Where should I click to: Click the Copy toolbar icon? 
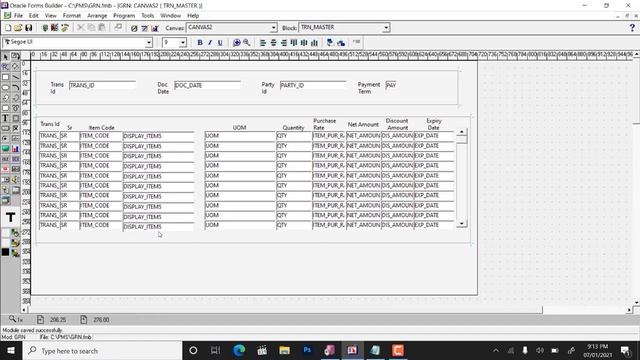click(x=91, y=28)
